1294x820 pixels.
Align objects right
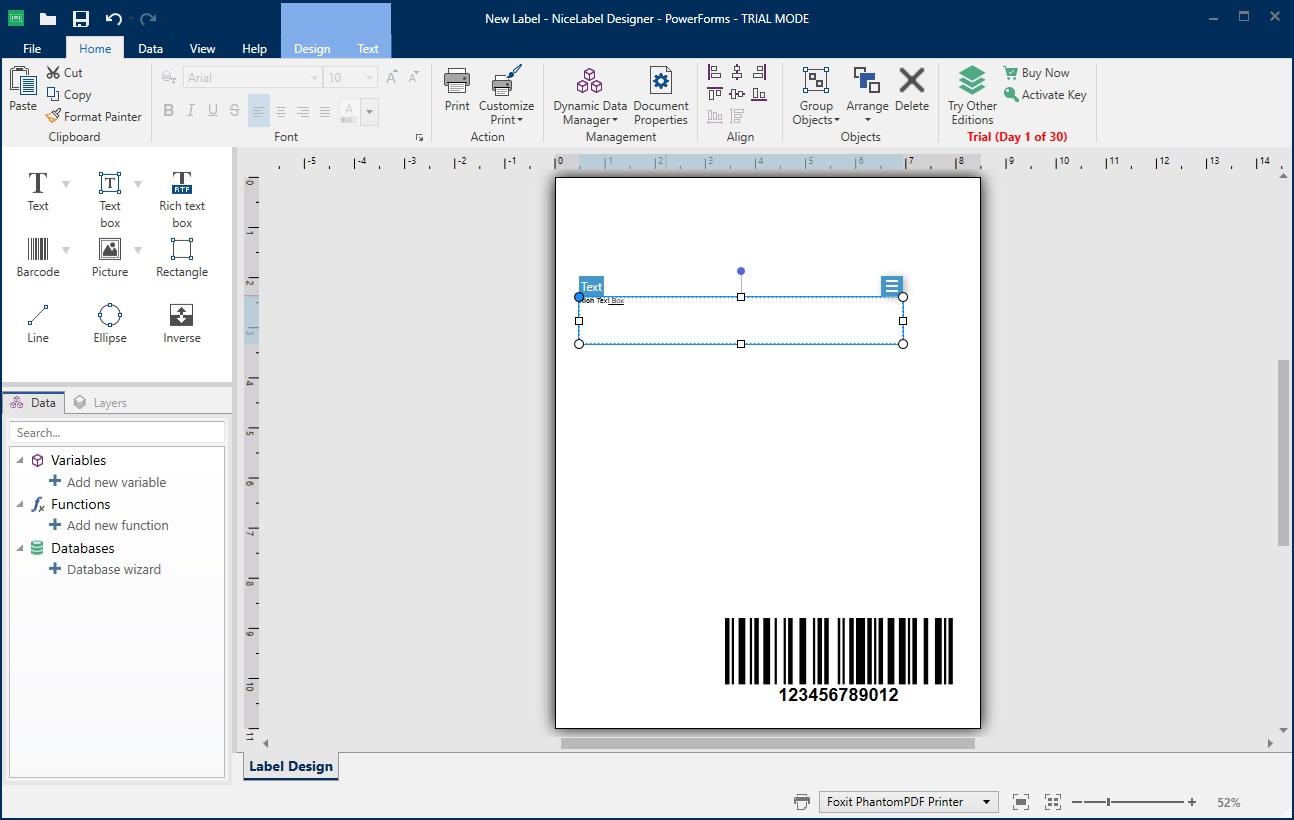point(759,72)
